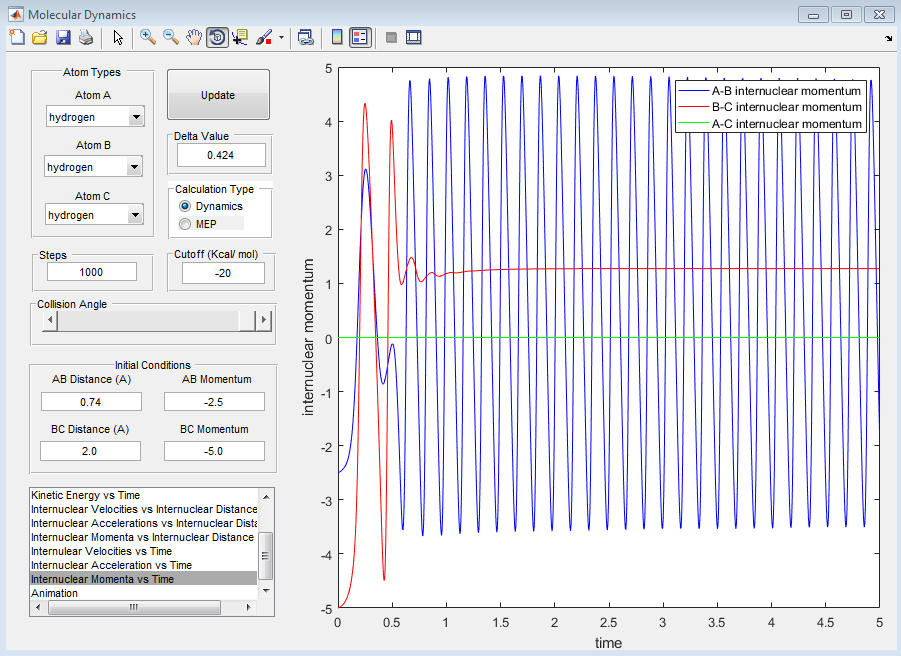Print the figure with the printer icon
The height and width of the screenshot is (656, 901).
click(x=86, y=37)
